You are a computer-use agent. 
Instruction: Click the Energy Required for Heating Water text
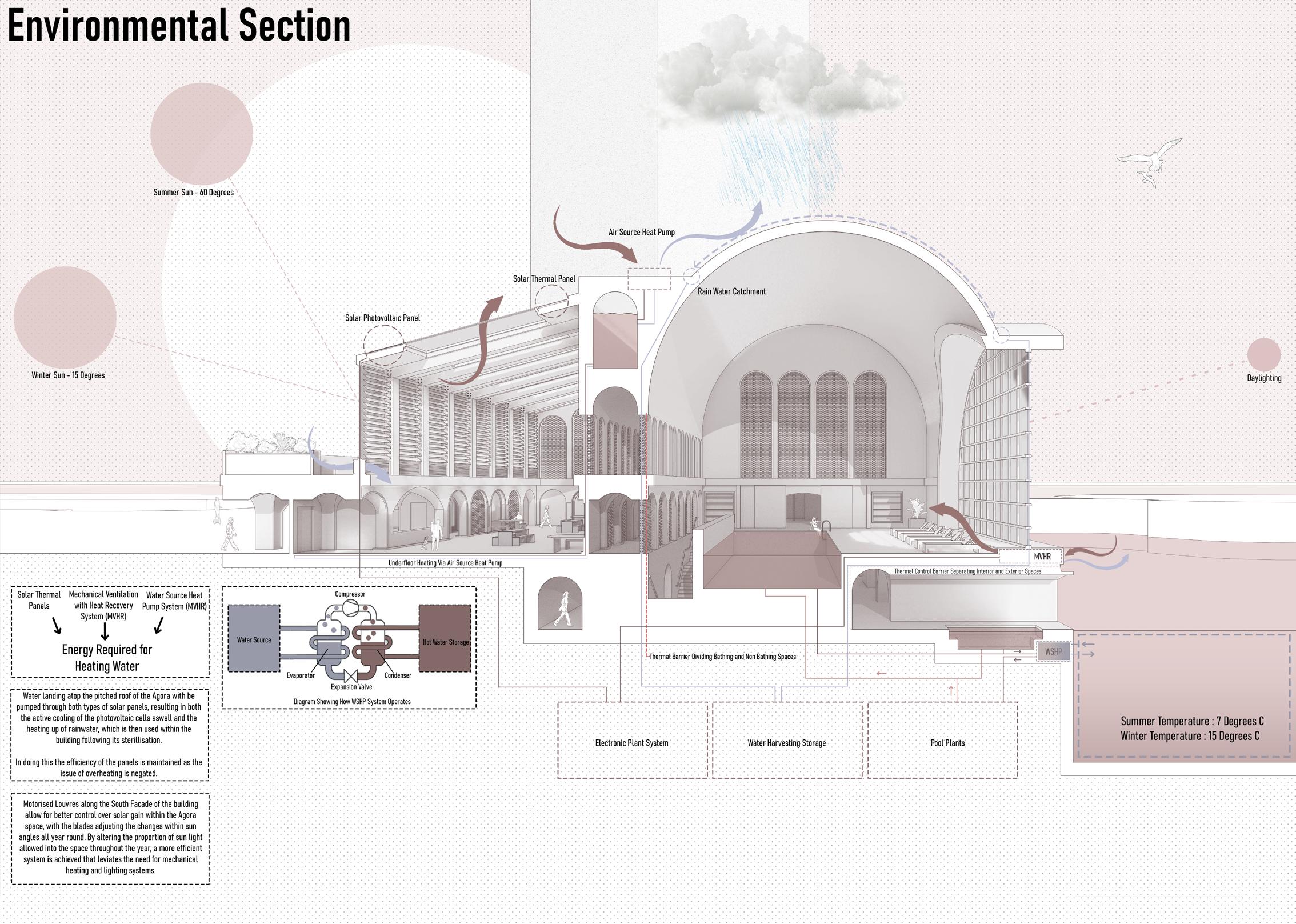click(107, 658)
